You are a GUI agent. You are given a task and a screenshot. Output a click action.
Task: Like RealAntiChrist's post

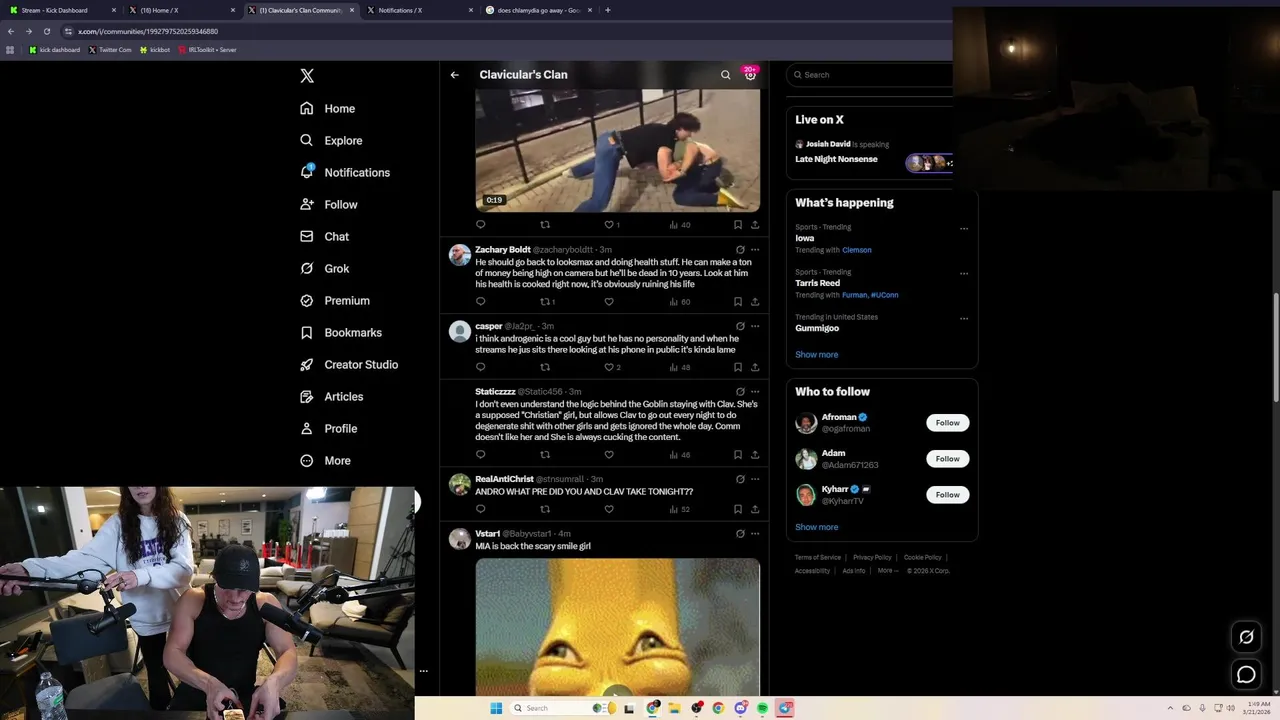pos(609,509)
